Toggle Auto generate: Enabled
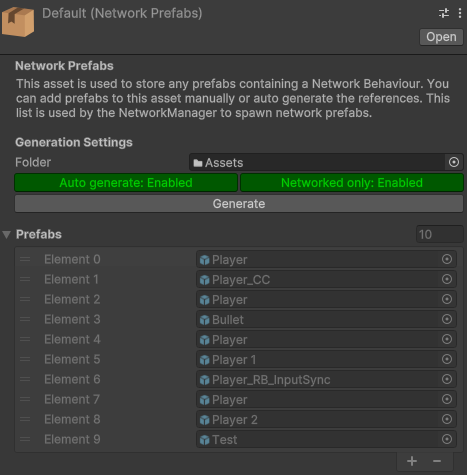 pyautogui.click(x=126, y=183)
